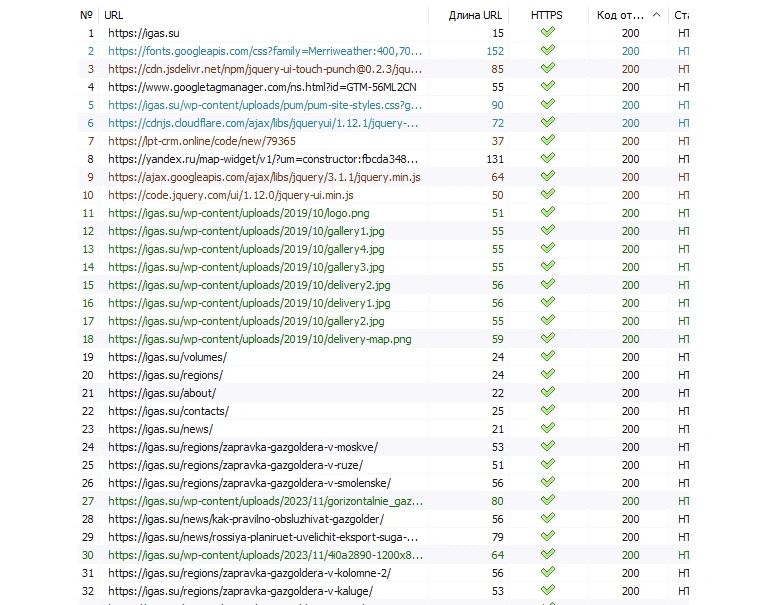Select response code 200 in the delivery-map.png row

[630, 339]
